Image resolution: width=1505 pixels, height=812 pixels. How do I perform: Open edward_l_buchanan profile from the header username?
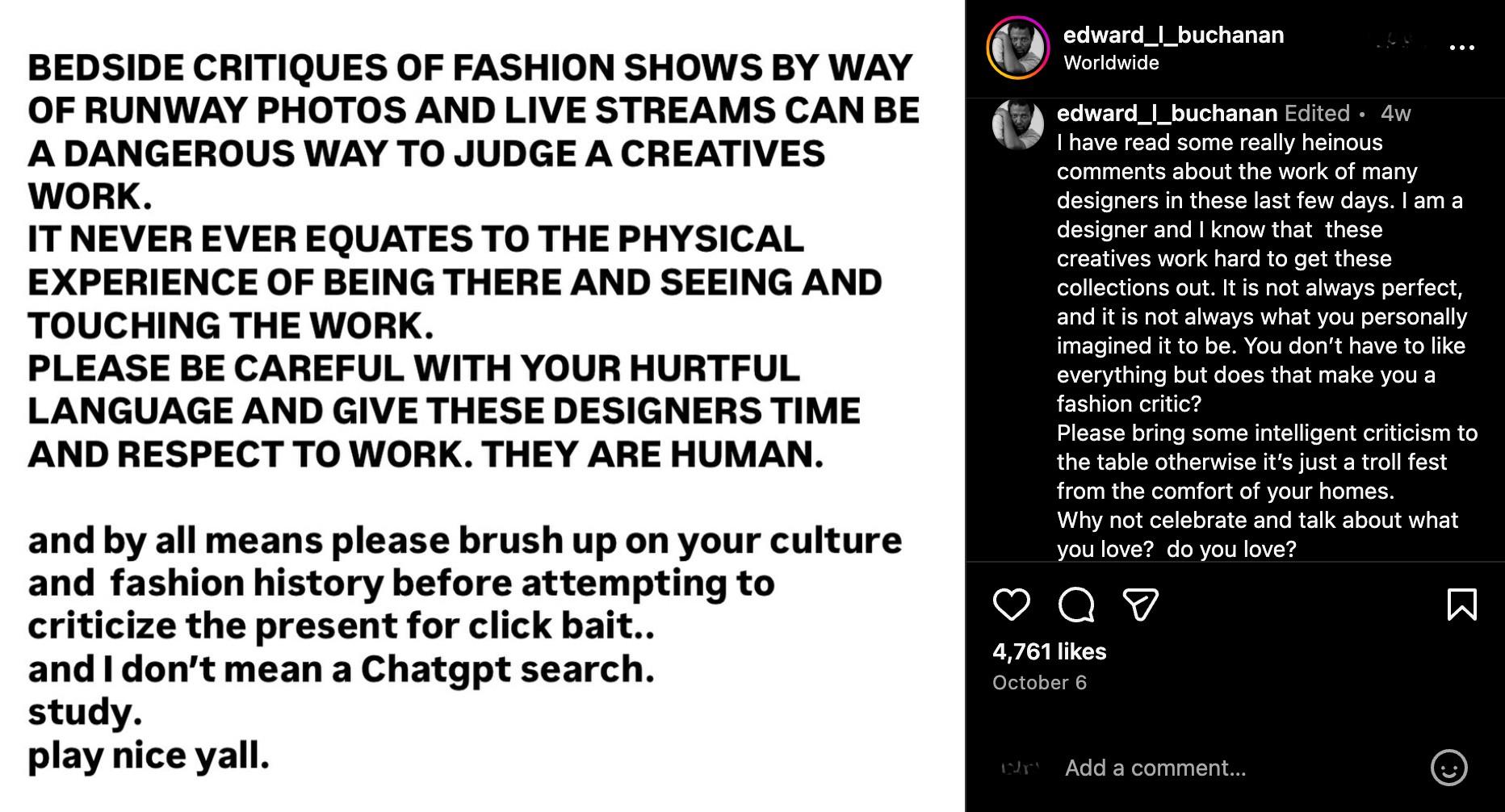[1173, 35]
